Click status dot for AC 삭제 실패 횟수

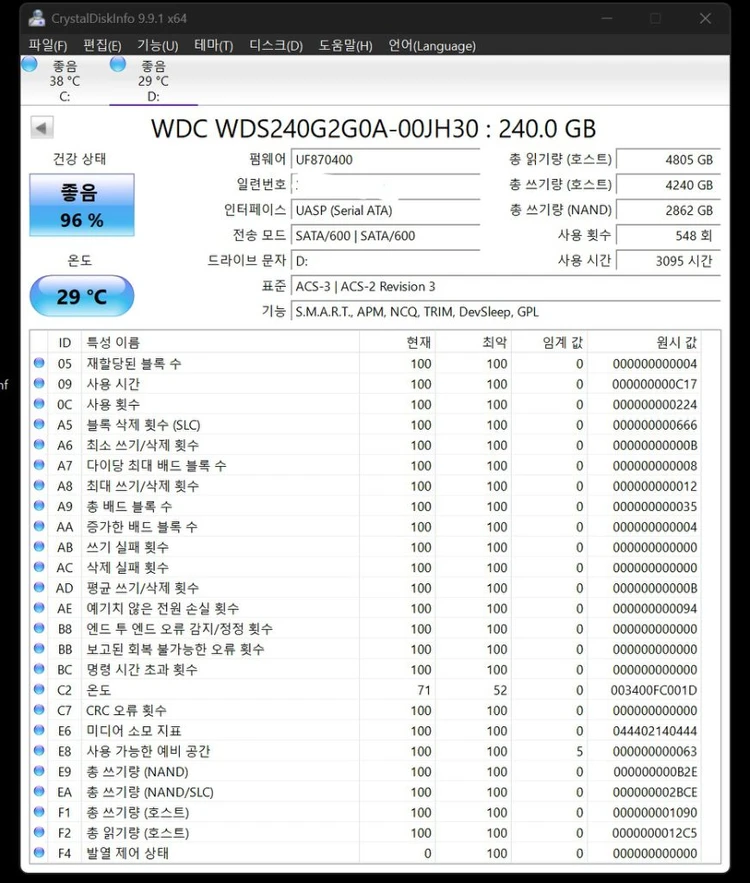click(x=39, y=567)
